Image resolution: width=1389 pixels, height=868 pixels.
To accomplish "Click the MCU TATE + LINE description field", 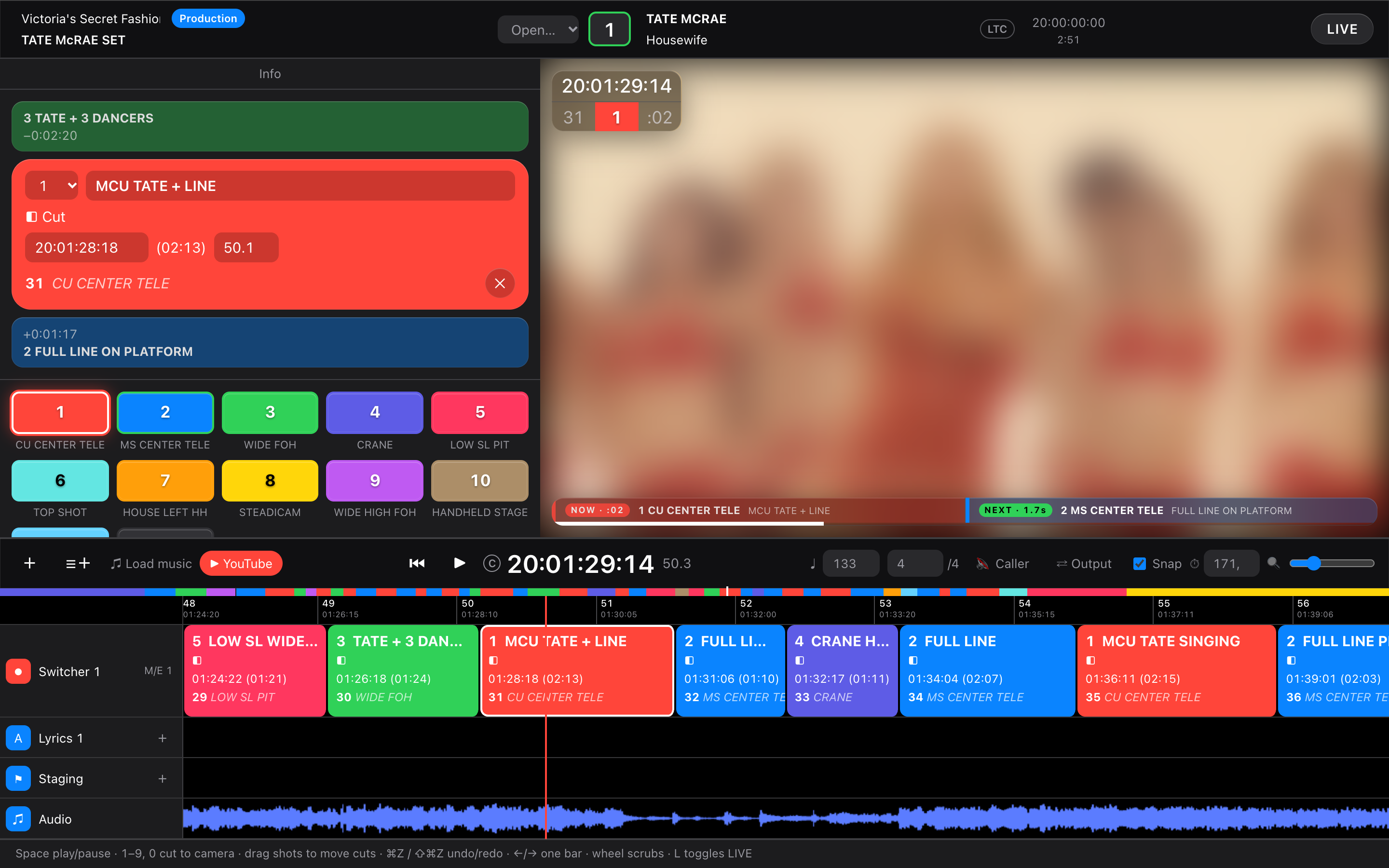I will click(x=300, y=186).
